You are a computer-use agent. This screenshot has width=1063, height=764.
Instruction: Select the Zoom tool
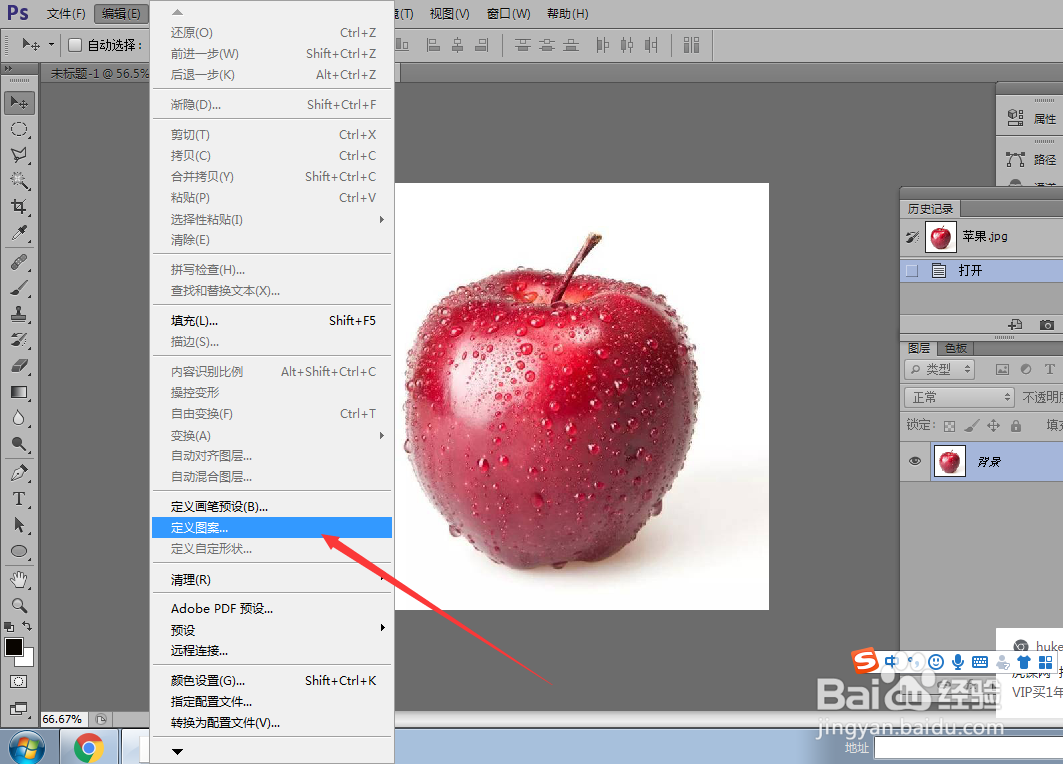coord(19,605)
